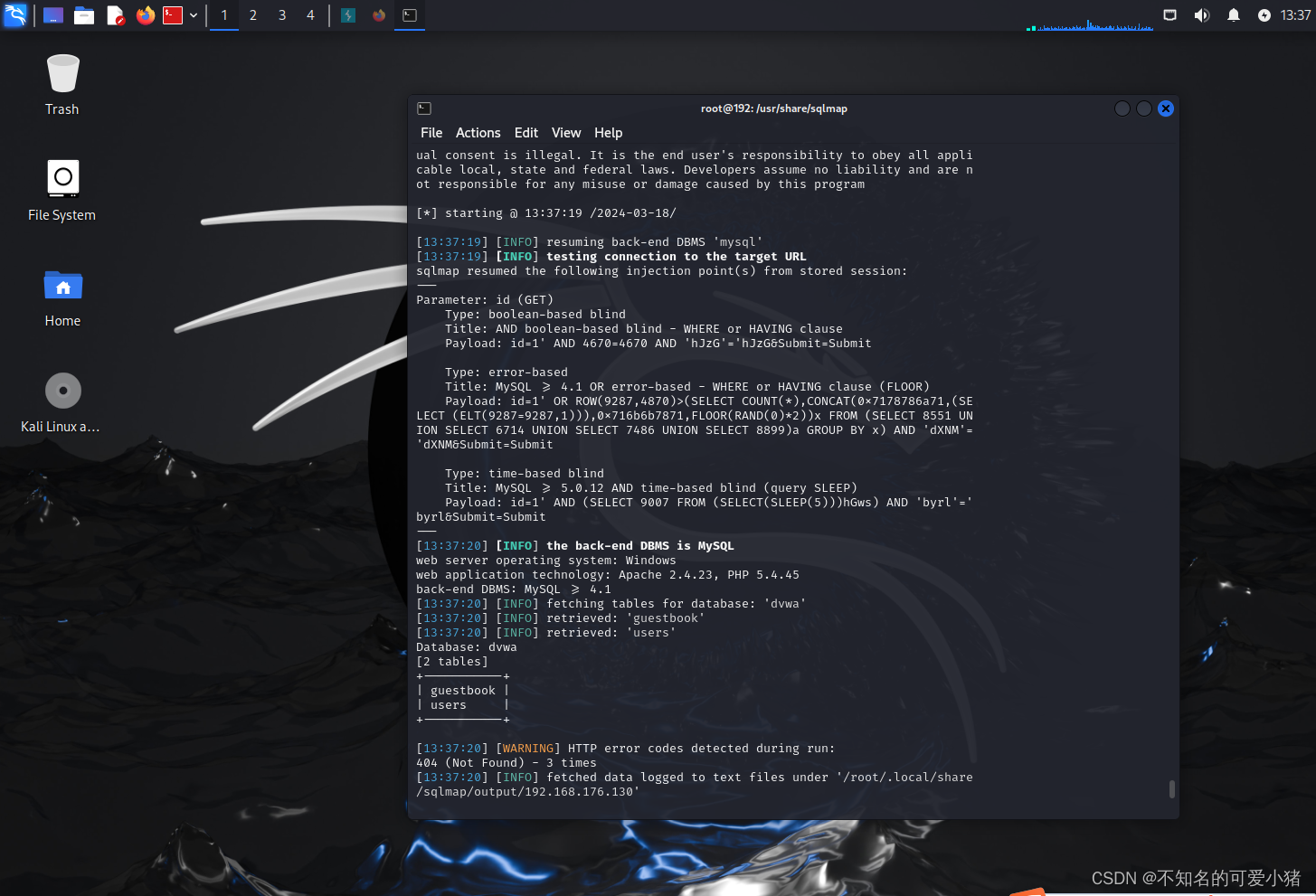Select the Kali Linux disc desktop icon
Viewport: 1316px width, 896px height.
tap(62, 403)
